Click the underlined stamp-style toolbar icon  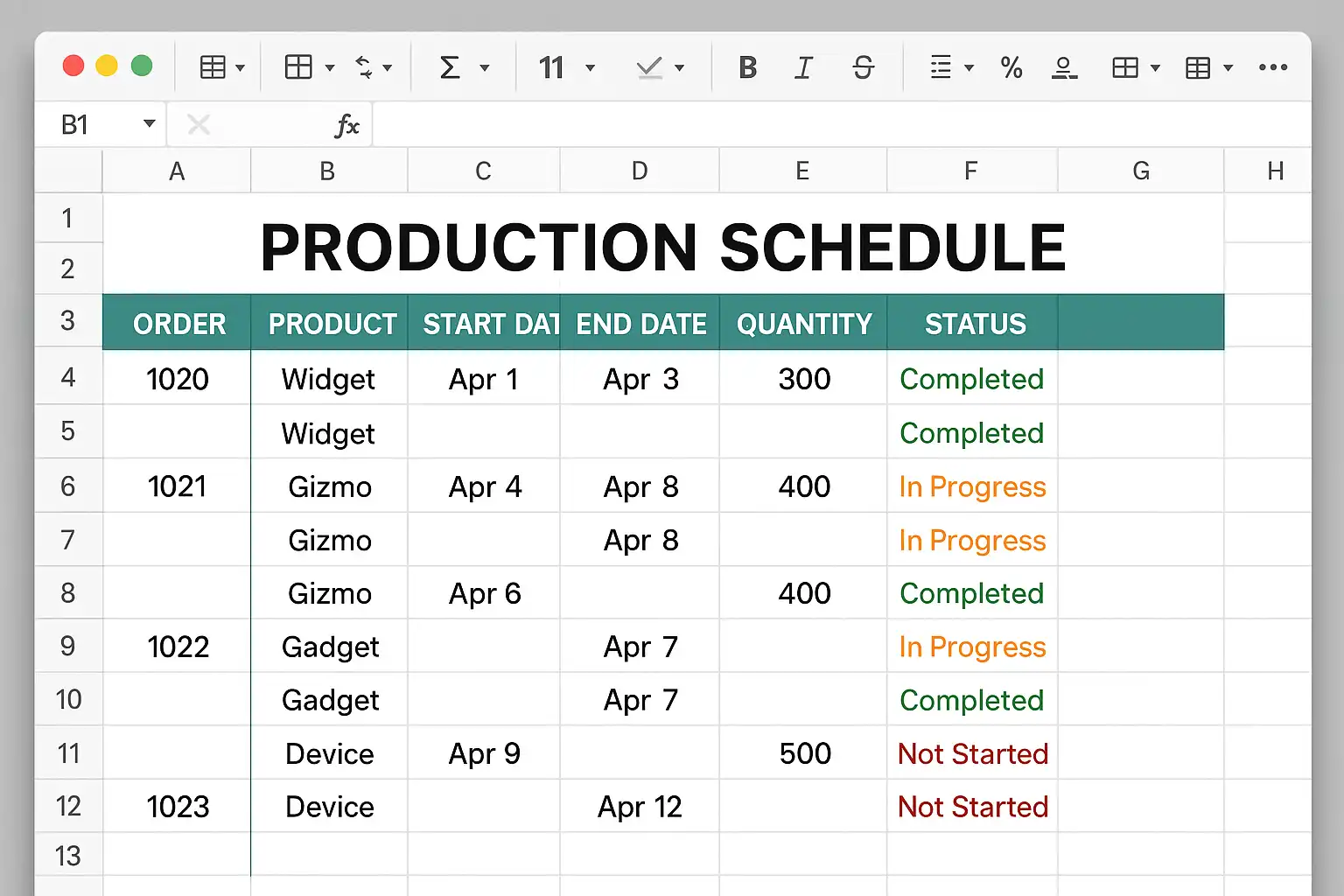pyautogui.click(x=1064, y=67)
